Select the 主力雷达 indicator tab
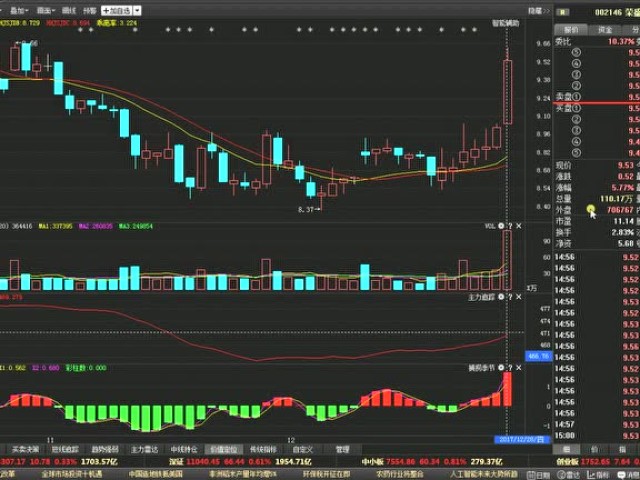The height and width of the screenshot is (480, 640). click(144, 449)
